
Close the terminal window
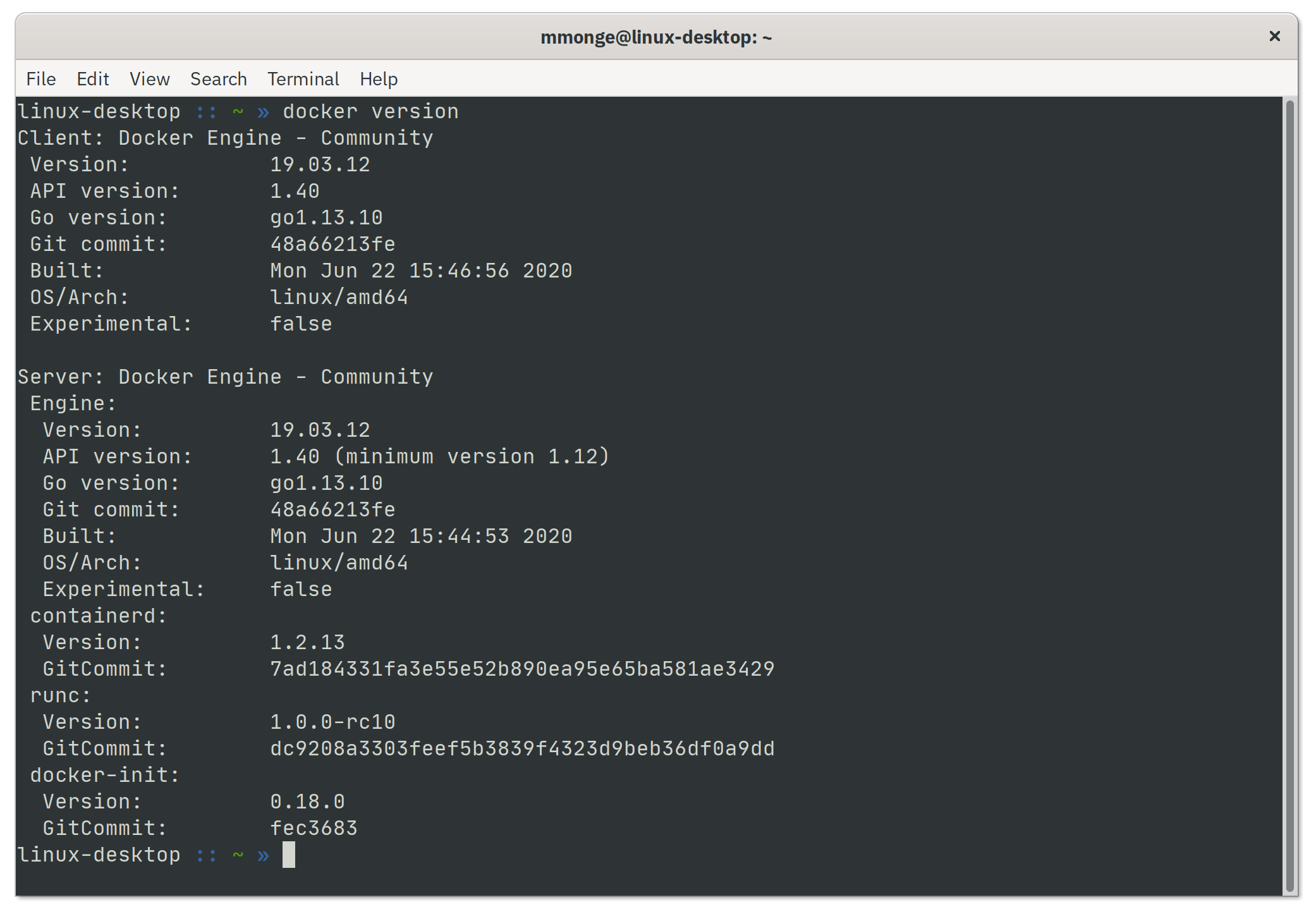coord(1274,37)
